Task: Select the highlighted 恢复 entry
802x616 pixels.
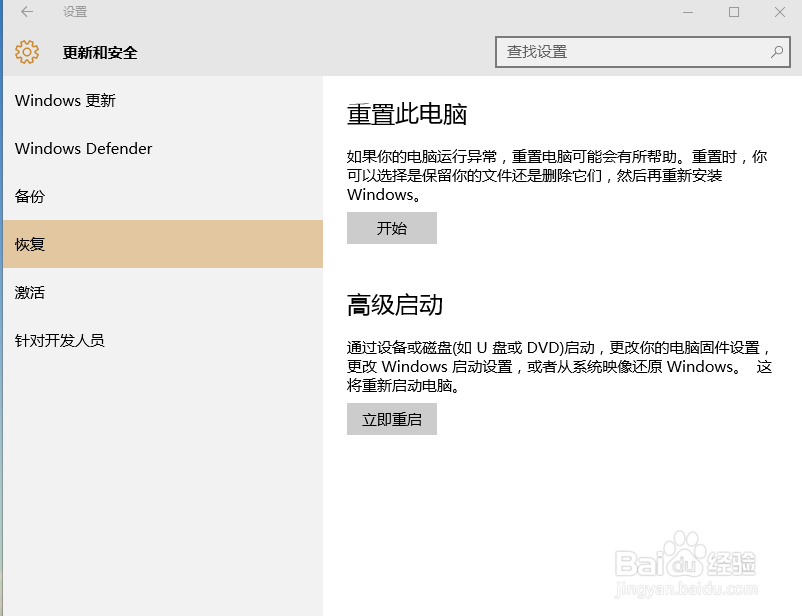Action: (x=31, y=243)
